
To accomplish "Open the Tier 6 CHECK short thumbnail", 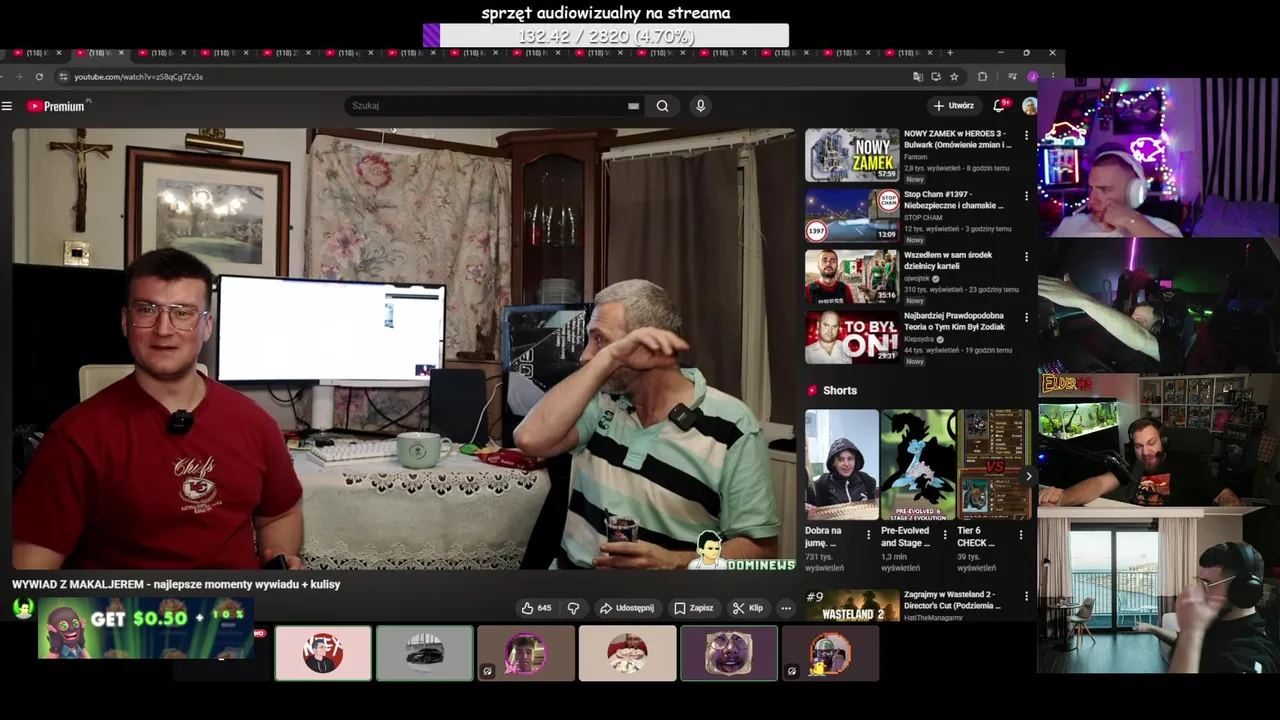I will click(994, 464).
